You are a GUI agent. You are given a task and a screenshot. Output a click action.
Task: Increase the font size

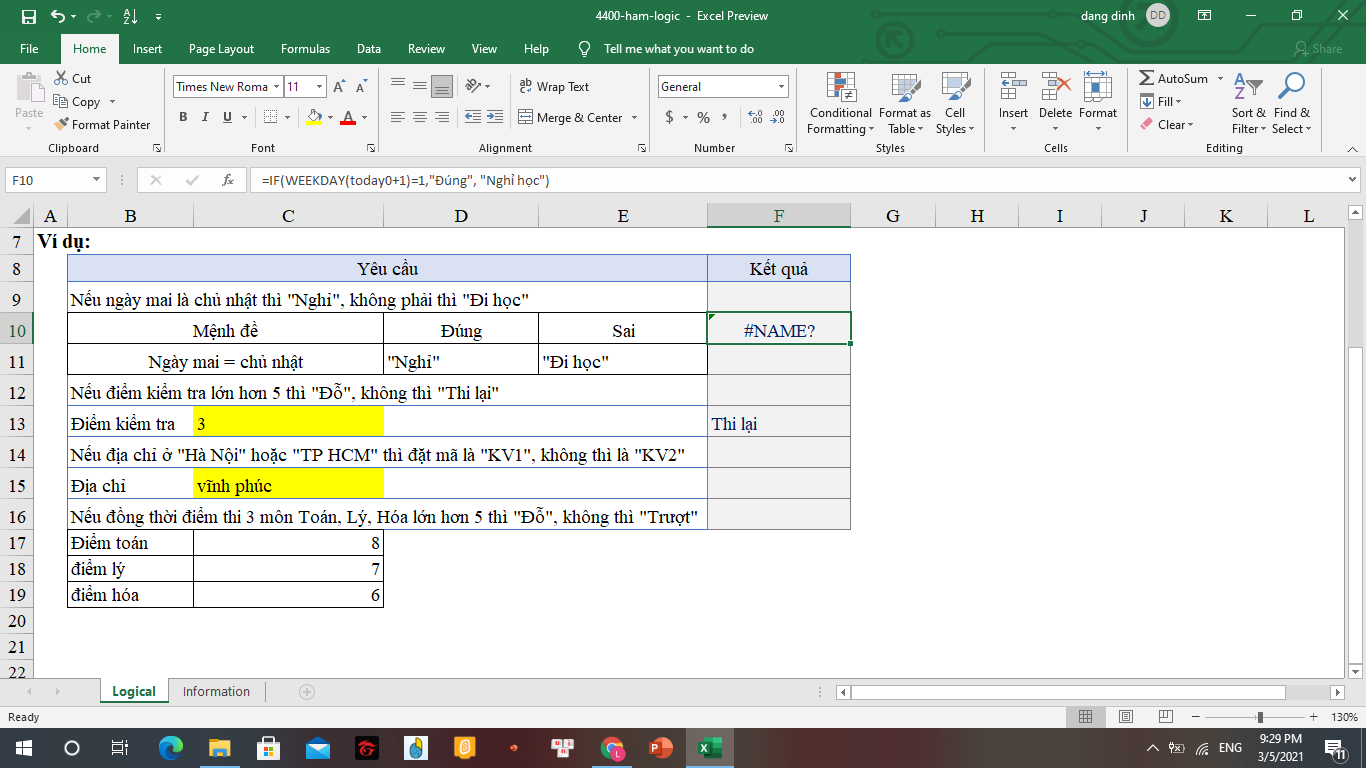pyautogui.click(x=339, y=87)
